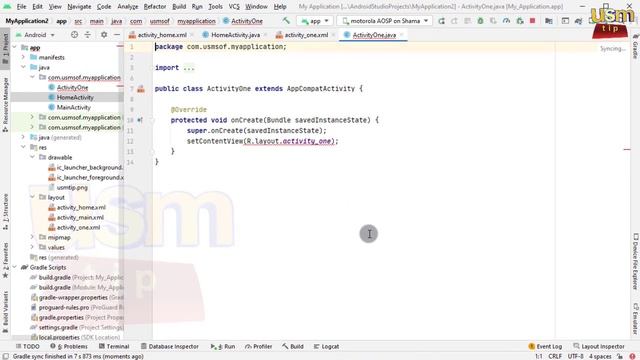Click the Debug app bug icon
640x360 pixels.
tap(480, 21)
